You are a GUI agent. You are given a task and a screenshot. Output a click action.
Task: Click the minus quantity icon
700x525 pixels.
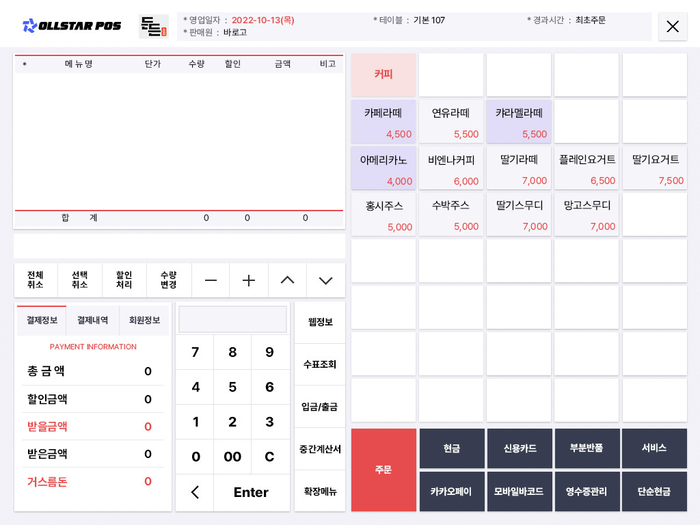[x=211, y=280]
